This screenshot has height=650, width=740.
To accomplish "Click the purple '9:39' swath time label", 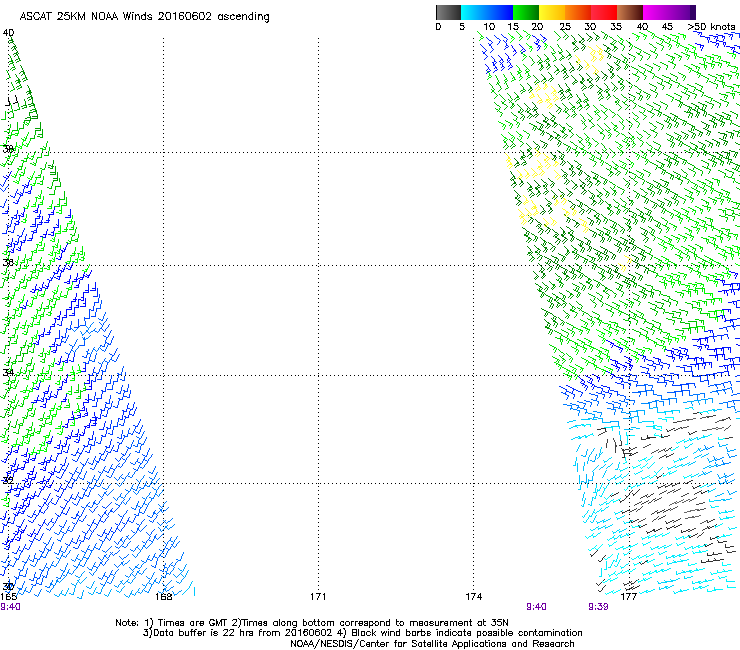I will click(598, 607).
